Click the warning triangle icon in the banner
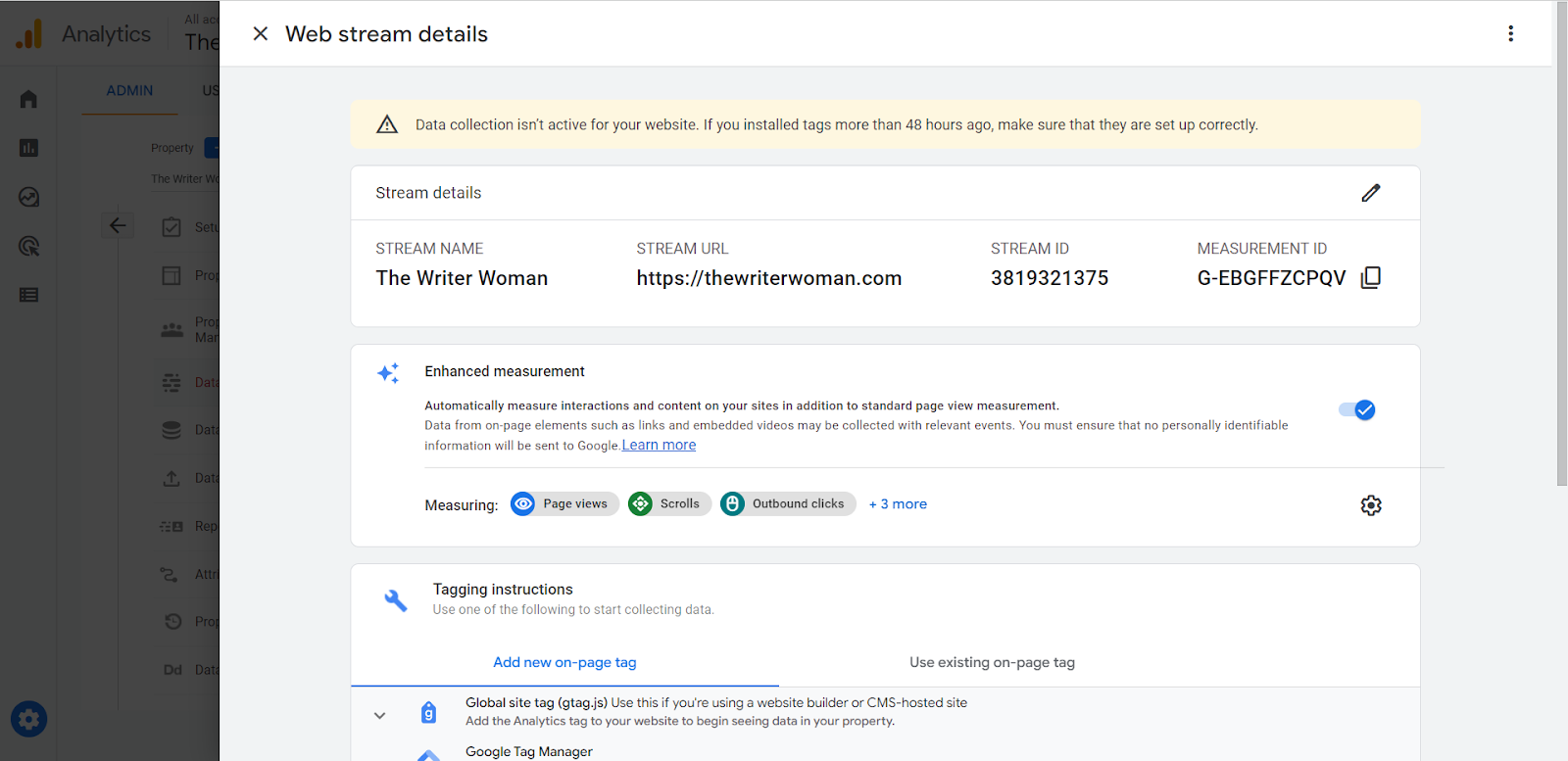 387,124
